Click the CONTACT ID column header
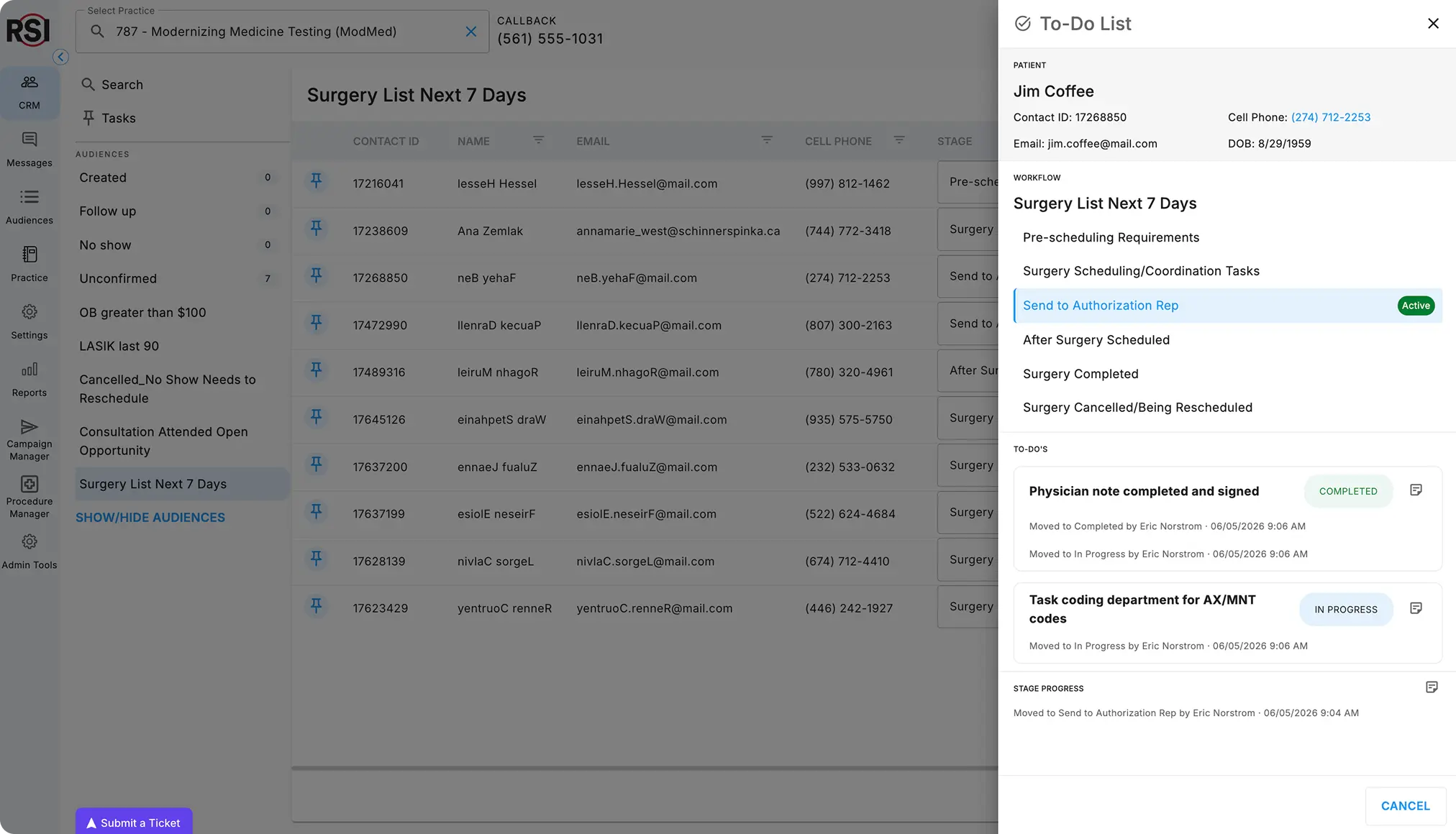The width and height of the screenshot is (1456, 834). (x=386, y=142)
